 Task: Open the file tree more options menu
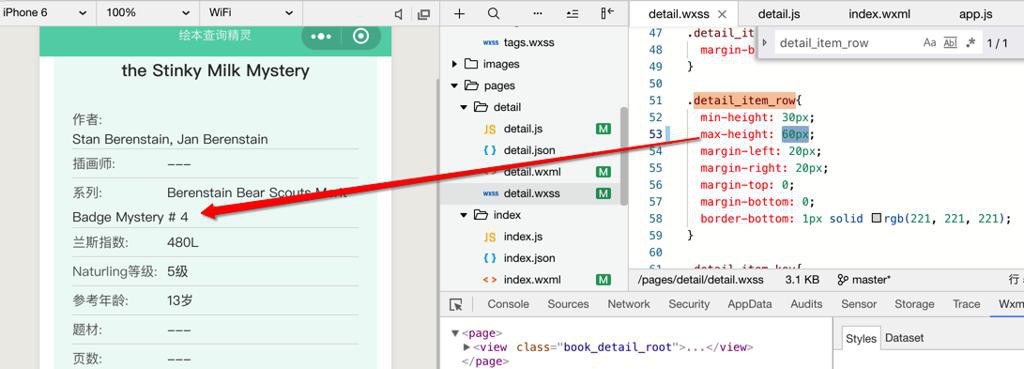coord(537,14)
